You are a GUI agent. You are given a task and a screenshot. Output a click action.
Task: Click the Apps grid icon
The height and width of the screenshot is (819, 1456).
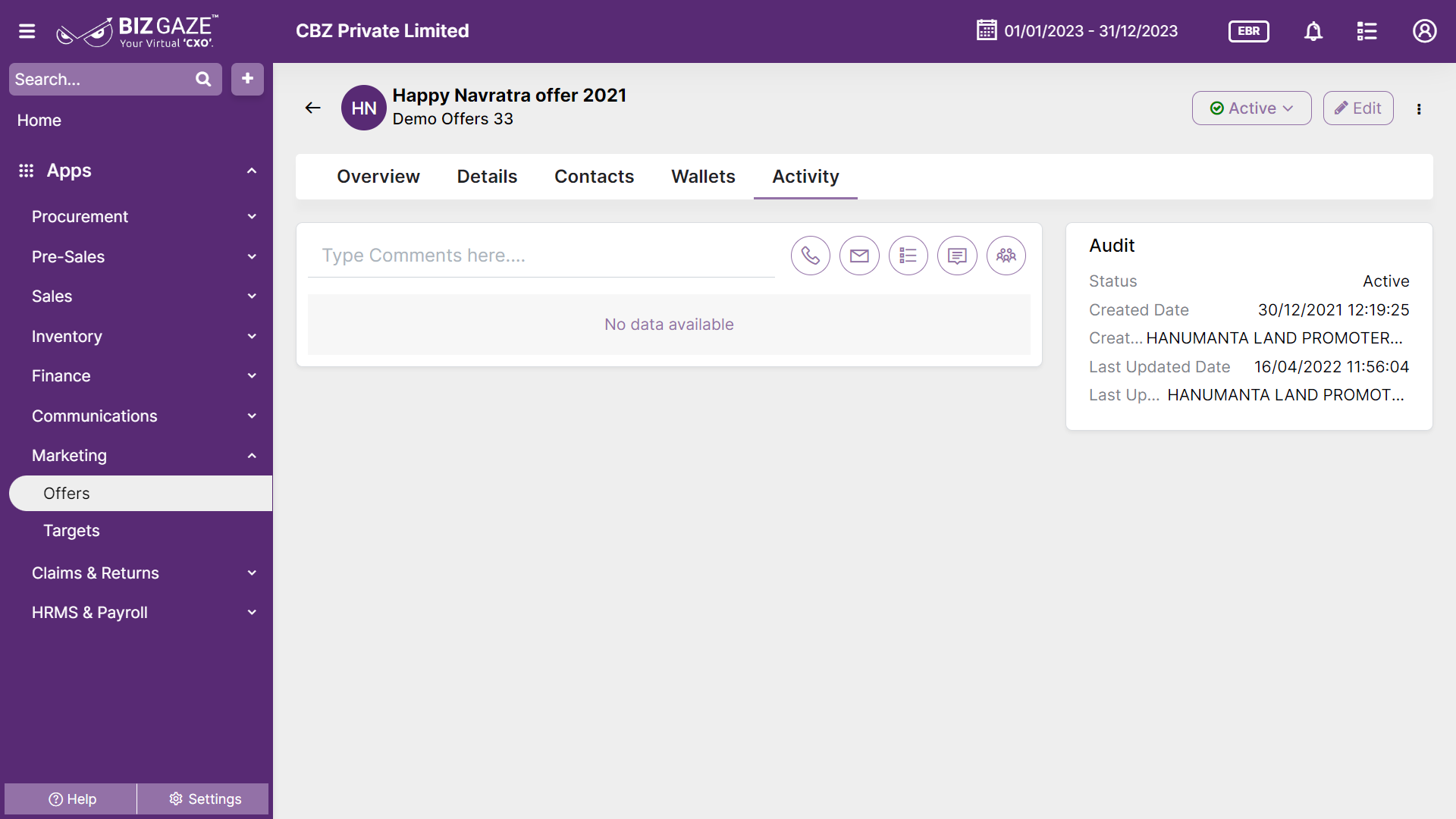[x=27, y=171]
